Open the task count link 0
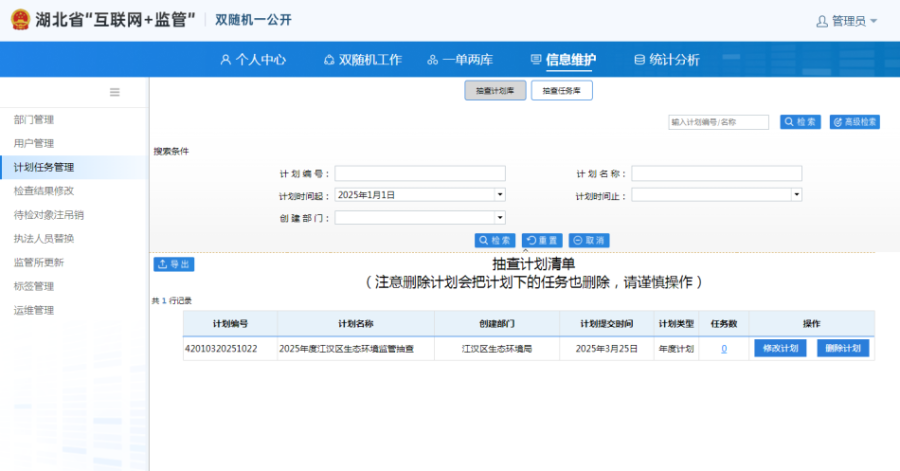Screen dimensions: 900x471 click(x=724, y=349)
